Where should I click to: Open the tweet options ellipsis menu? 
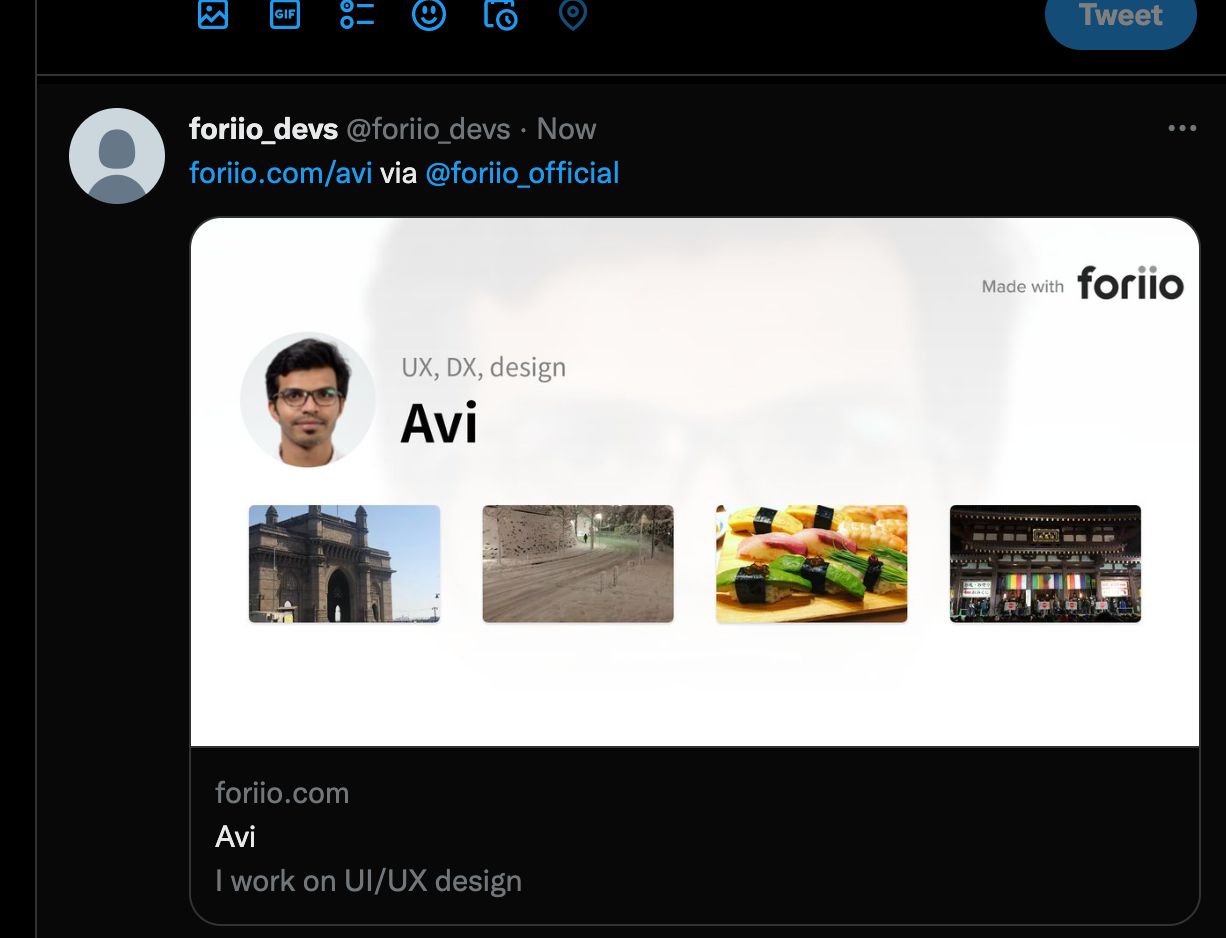[1182, 127]
